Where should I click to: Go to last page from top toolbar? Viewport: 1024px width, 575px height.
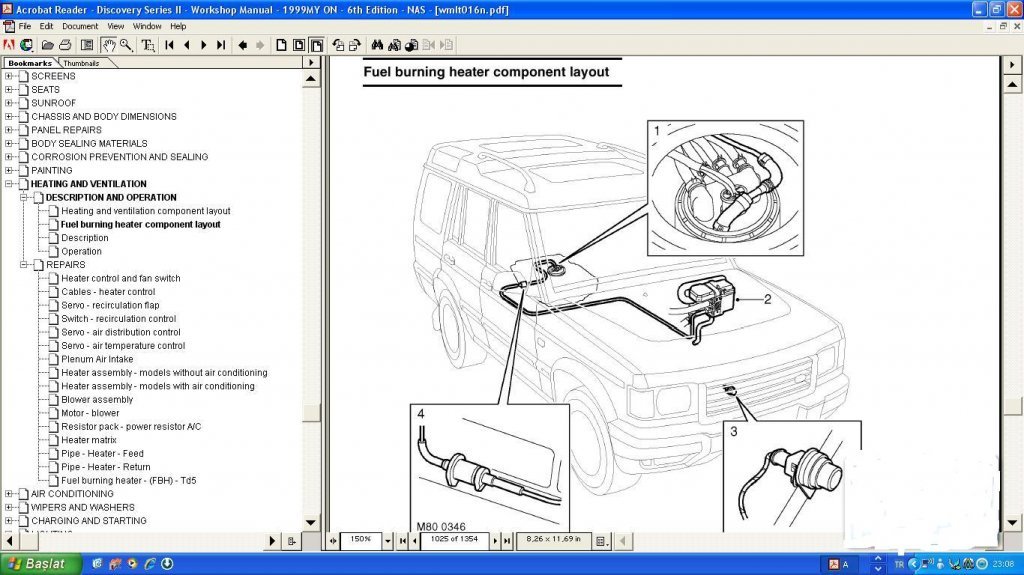[x=221, y=45]
